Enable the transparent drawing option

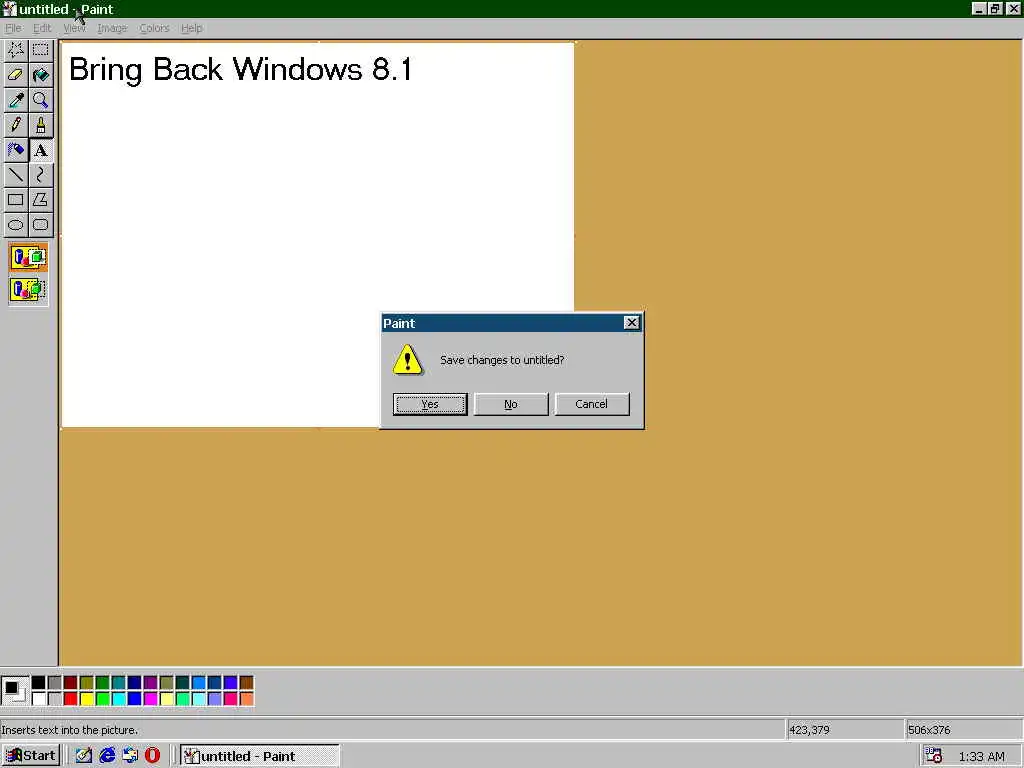28,289
